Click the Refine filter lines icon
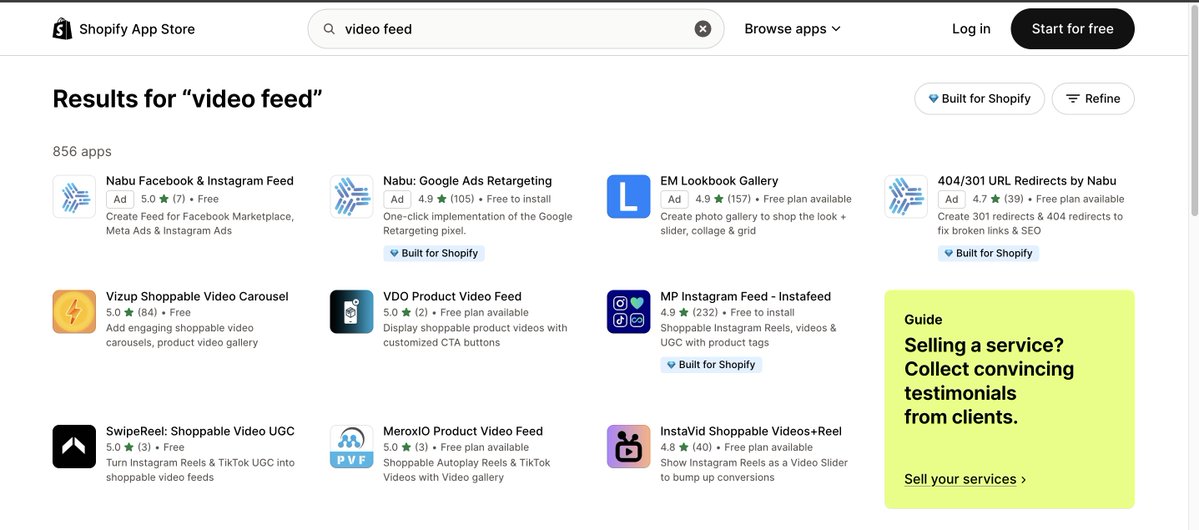Viewport: 1199px width, 530px height. pos(1073,99)
